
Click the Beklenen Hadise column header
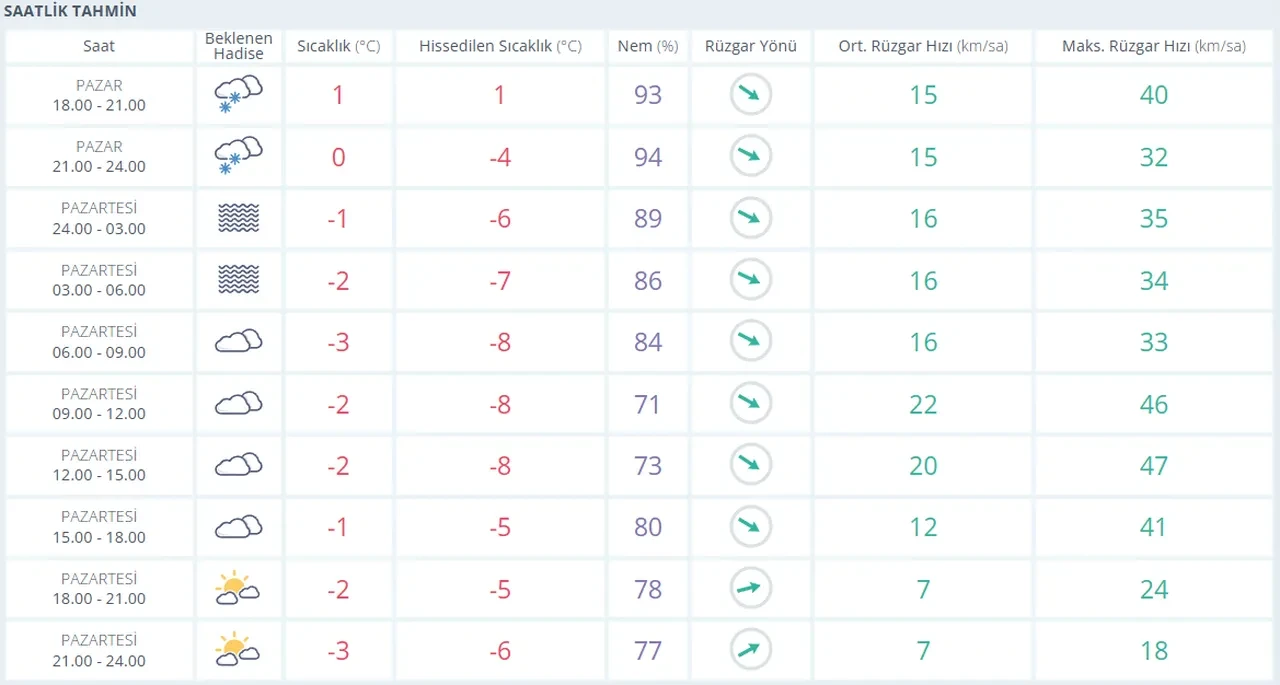click(x=238, y=46)
